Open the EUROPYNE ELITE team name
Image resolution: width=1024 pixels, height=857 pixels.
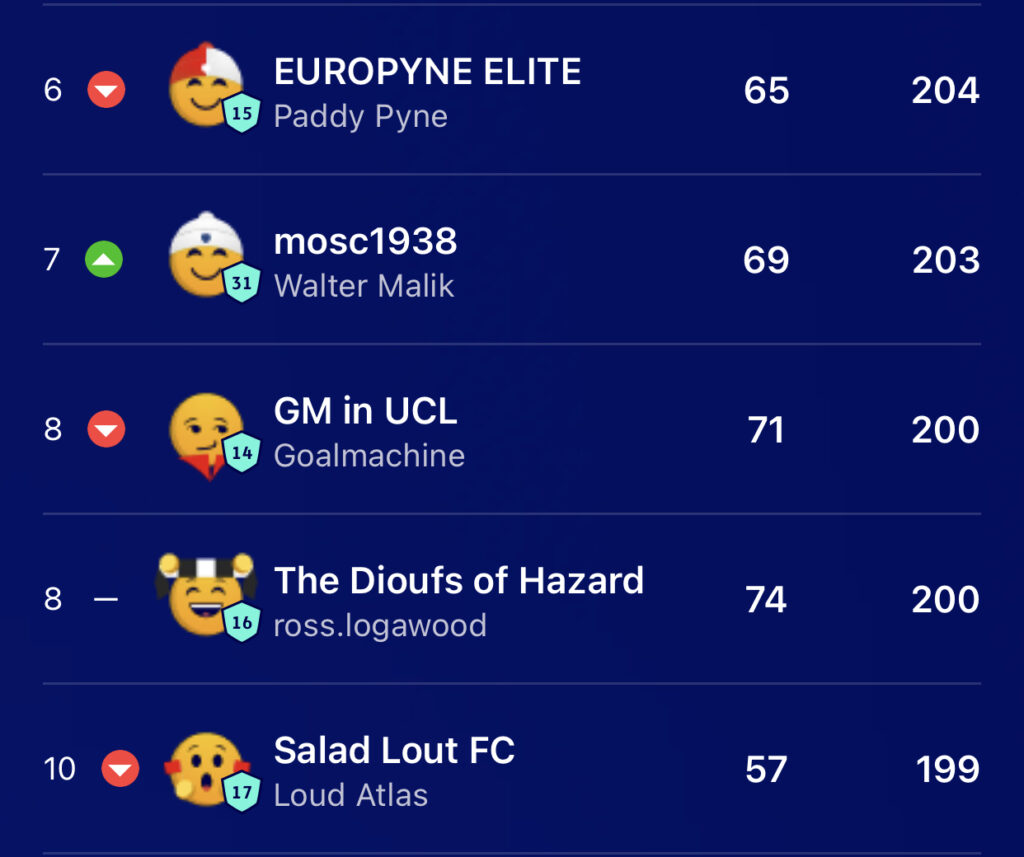pyautogui.click(x=427, y=71)
